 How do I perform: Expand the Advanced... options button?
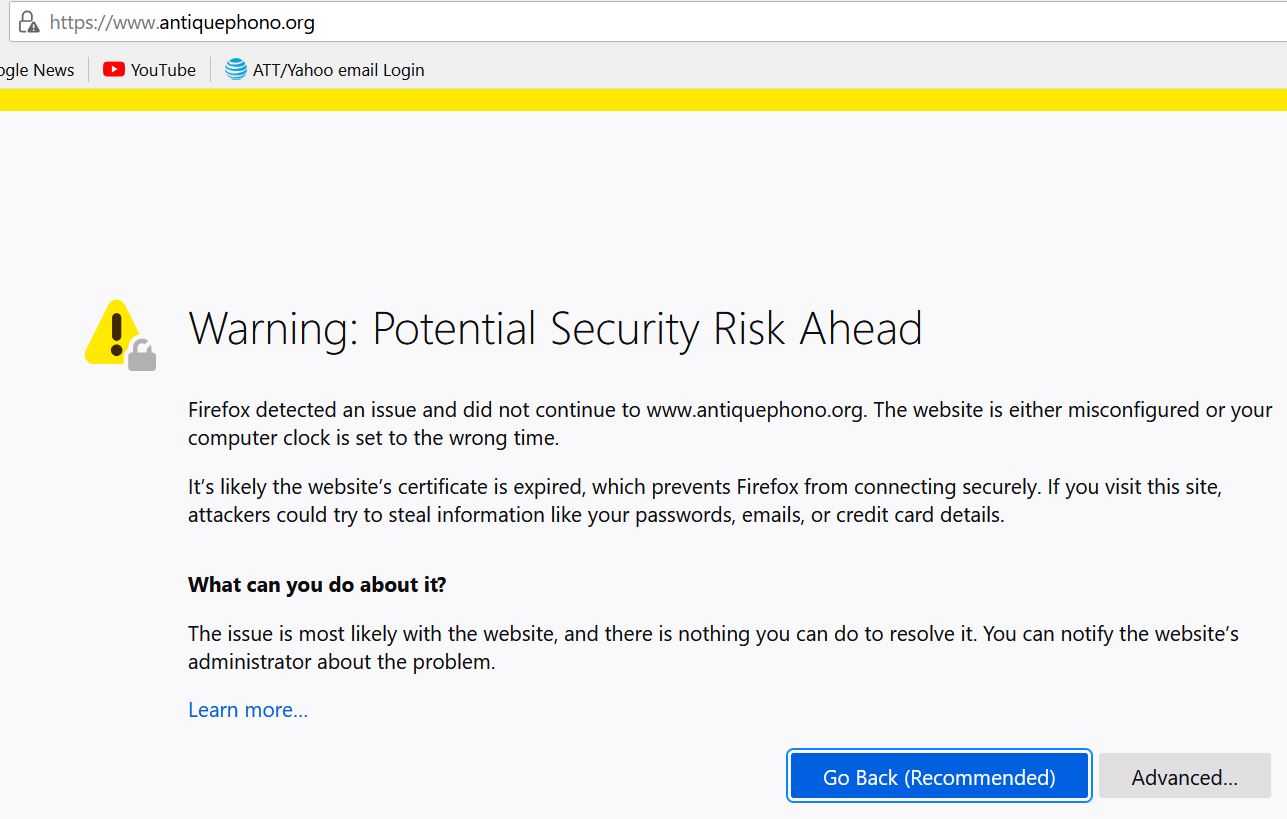tap(1184, 777)
